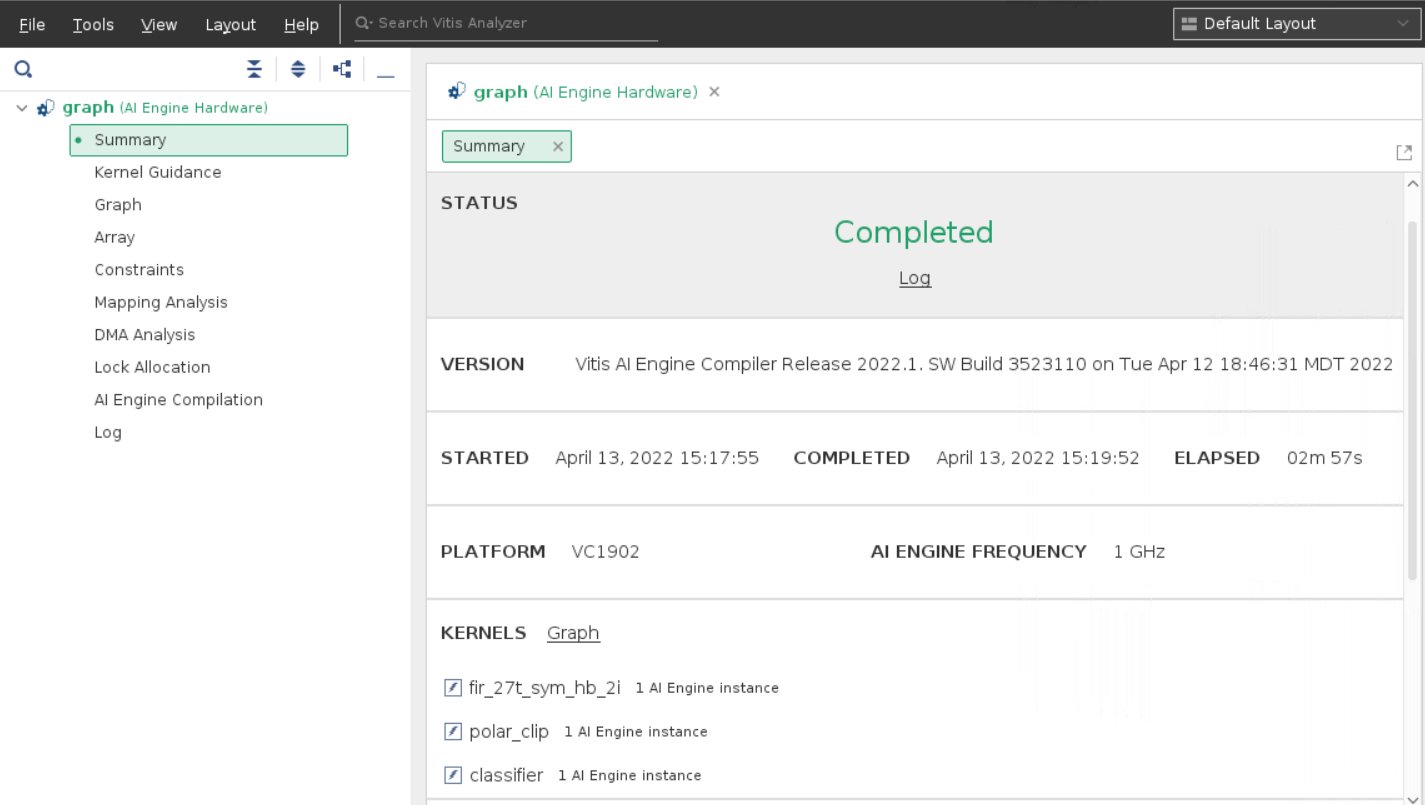This screenshot has height=805, width=1425.
Task: Collapse the graph (AI Engine Hardware) tree node
Action: tap(21, 107)
